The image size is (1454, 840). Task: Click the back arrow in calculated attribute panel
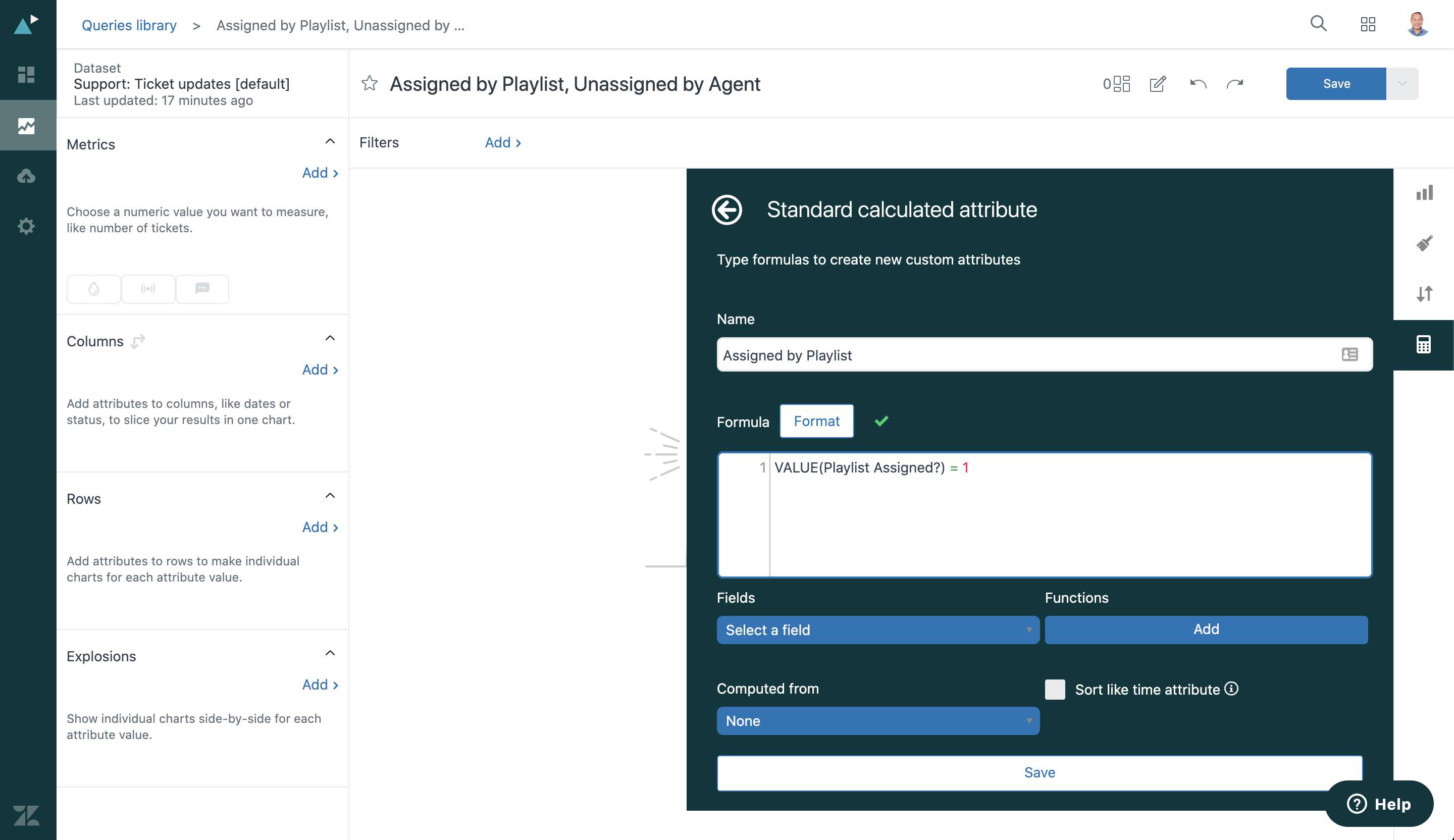pos(726,209)
